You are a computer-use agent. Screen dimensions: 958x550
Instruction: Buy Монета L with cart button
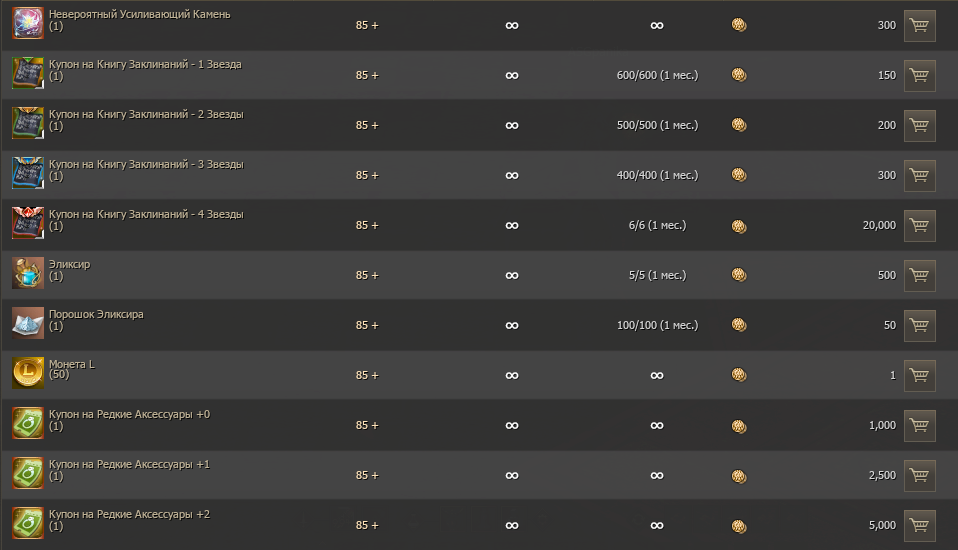[x=919, y=376]
